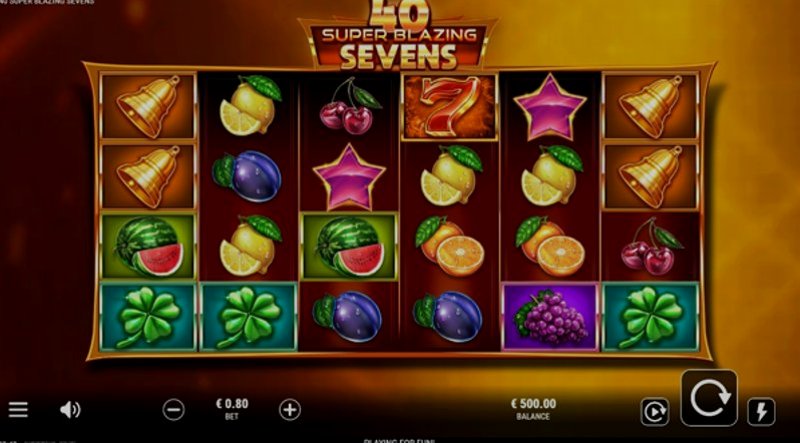Decrease the bet with minus button
Viewport: 800px width, 443px height.
coord(173,410)
